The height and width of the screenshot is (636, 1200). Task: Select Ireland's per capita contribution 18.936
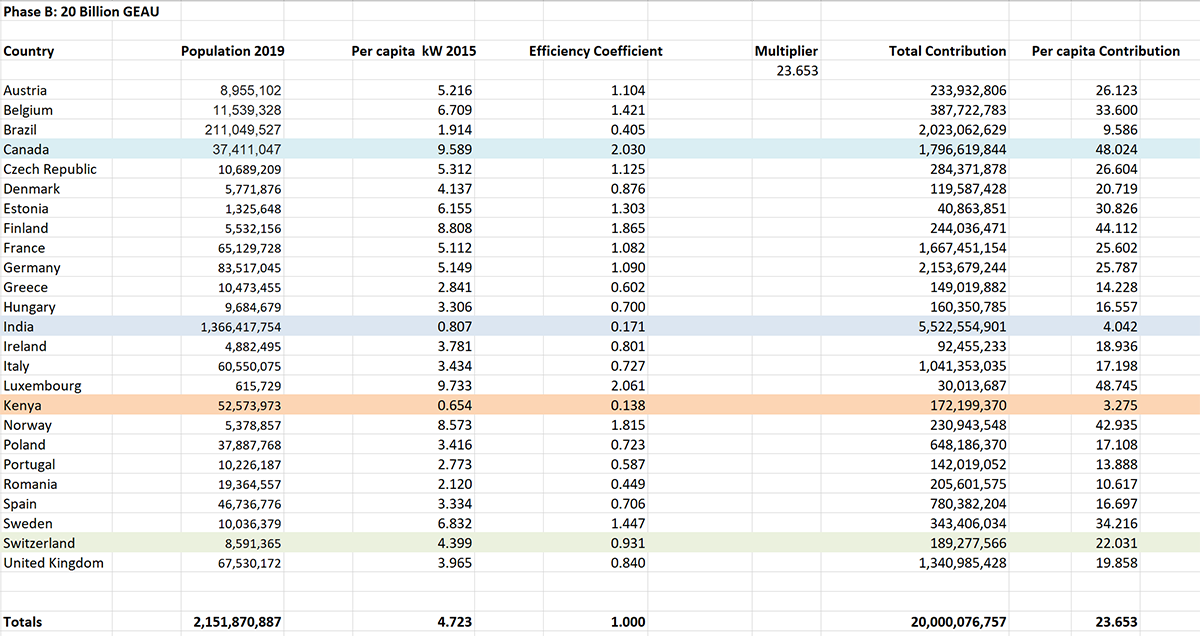click(x=1116, y=346)
